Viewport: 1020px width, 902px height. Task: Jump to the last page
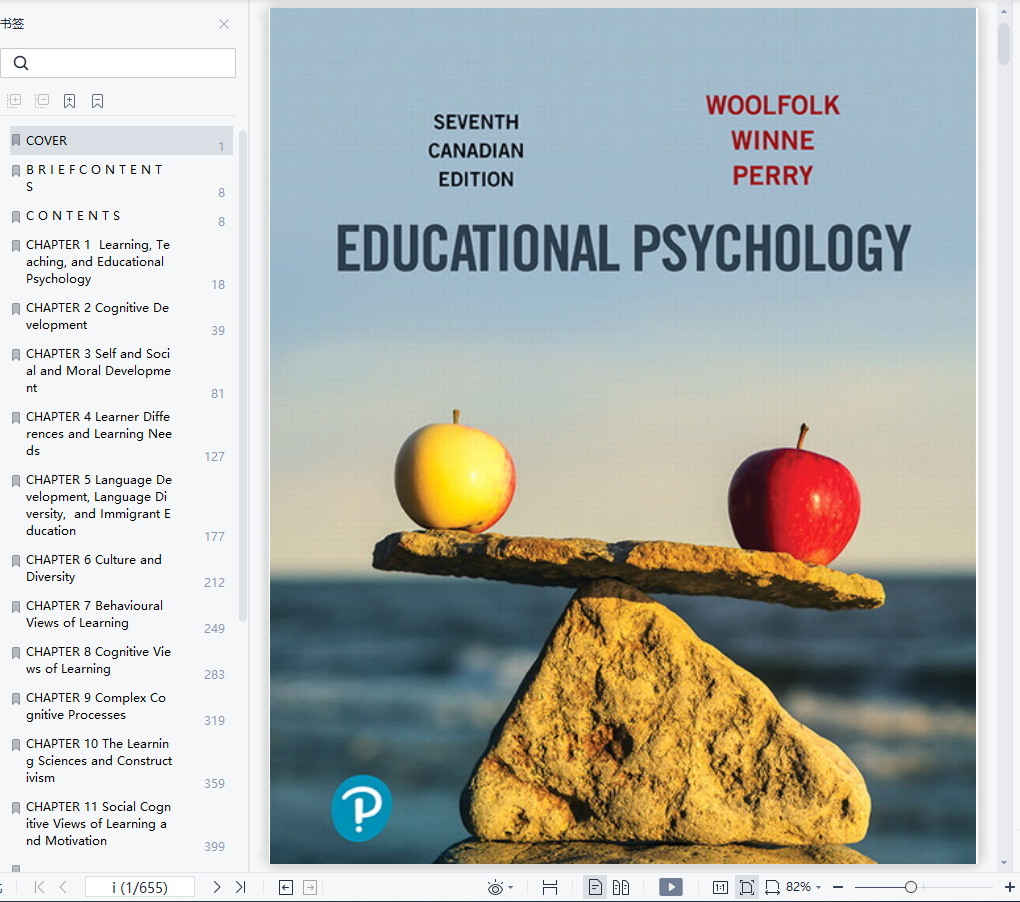(241, 887)
